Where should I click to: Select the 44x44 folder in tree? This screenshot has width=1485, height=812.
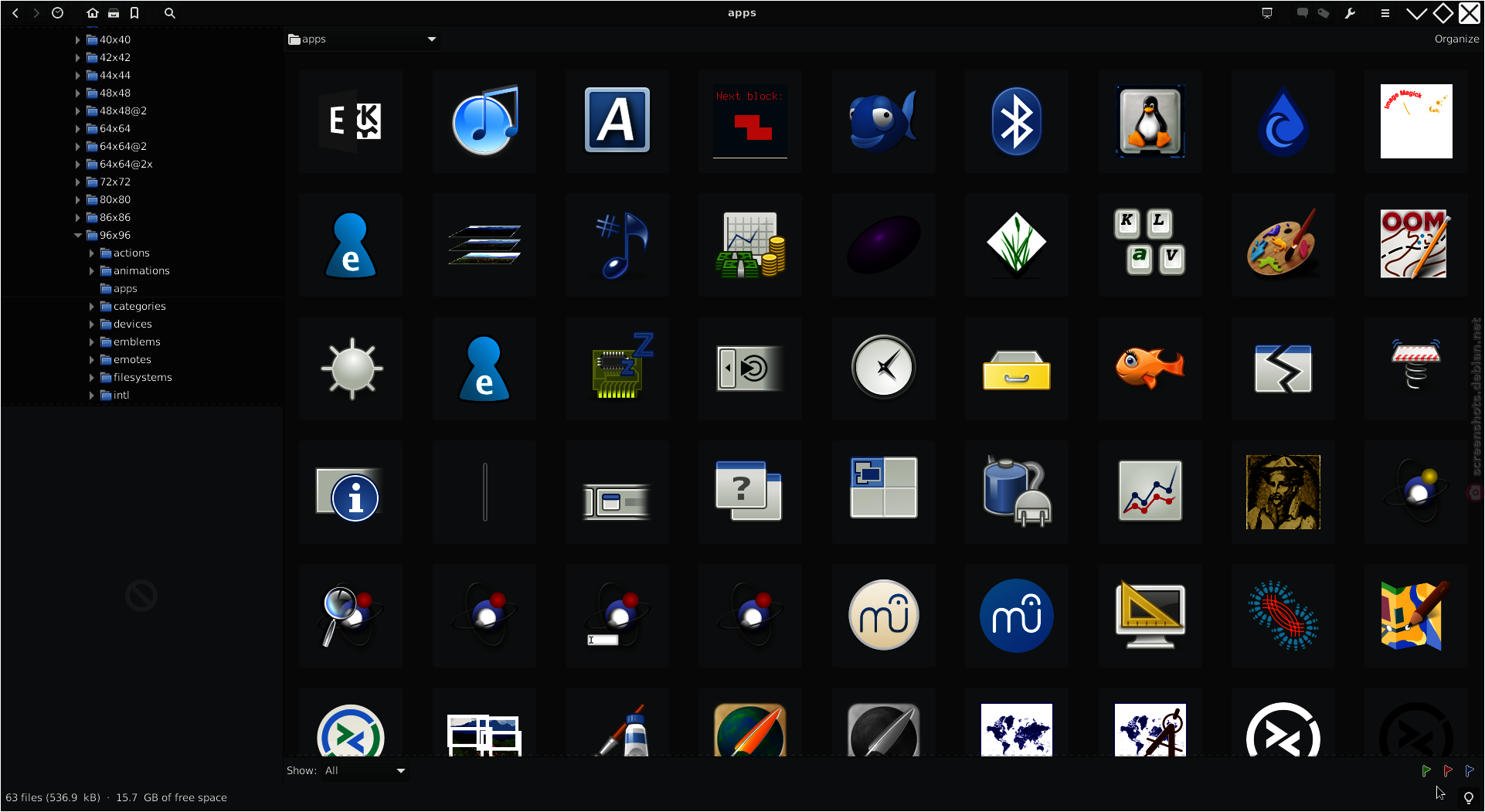108,76
